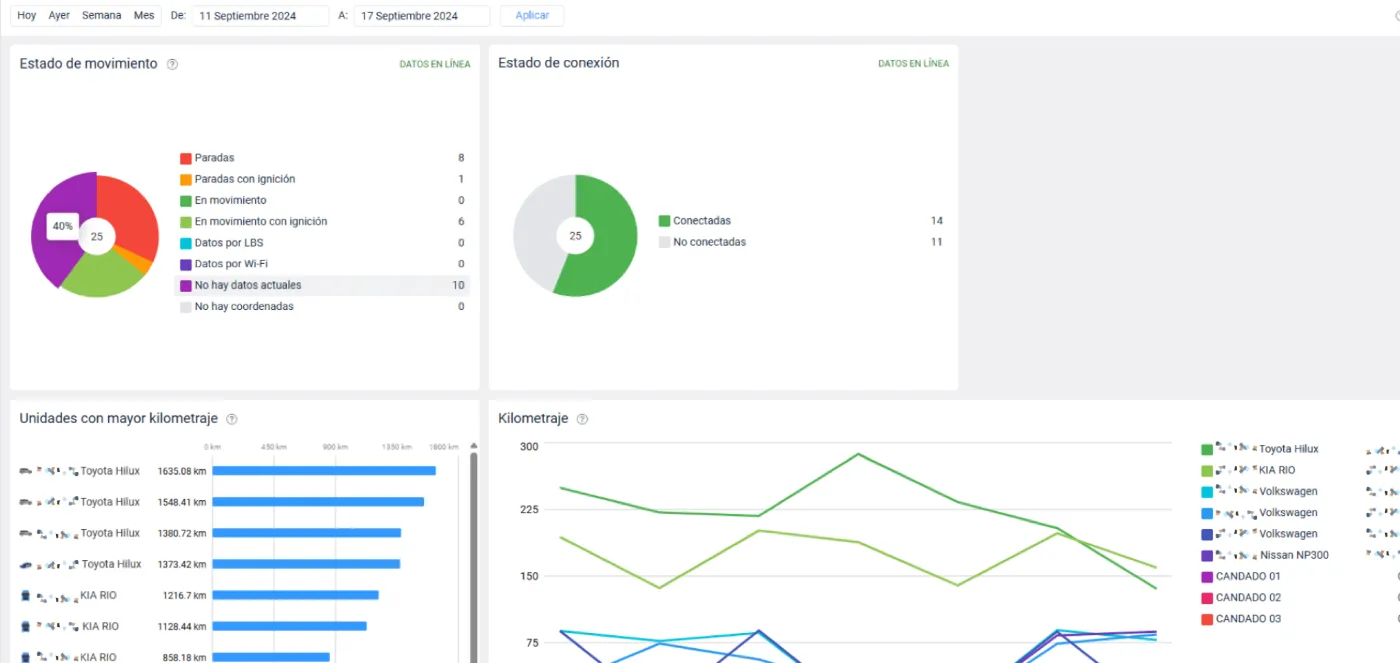Viewport: 1400px width, 663px height.
Task: Click the help icon next to Unidades con mayor kilometraje
Action: [232, 419]
